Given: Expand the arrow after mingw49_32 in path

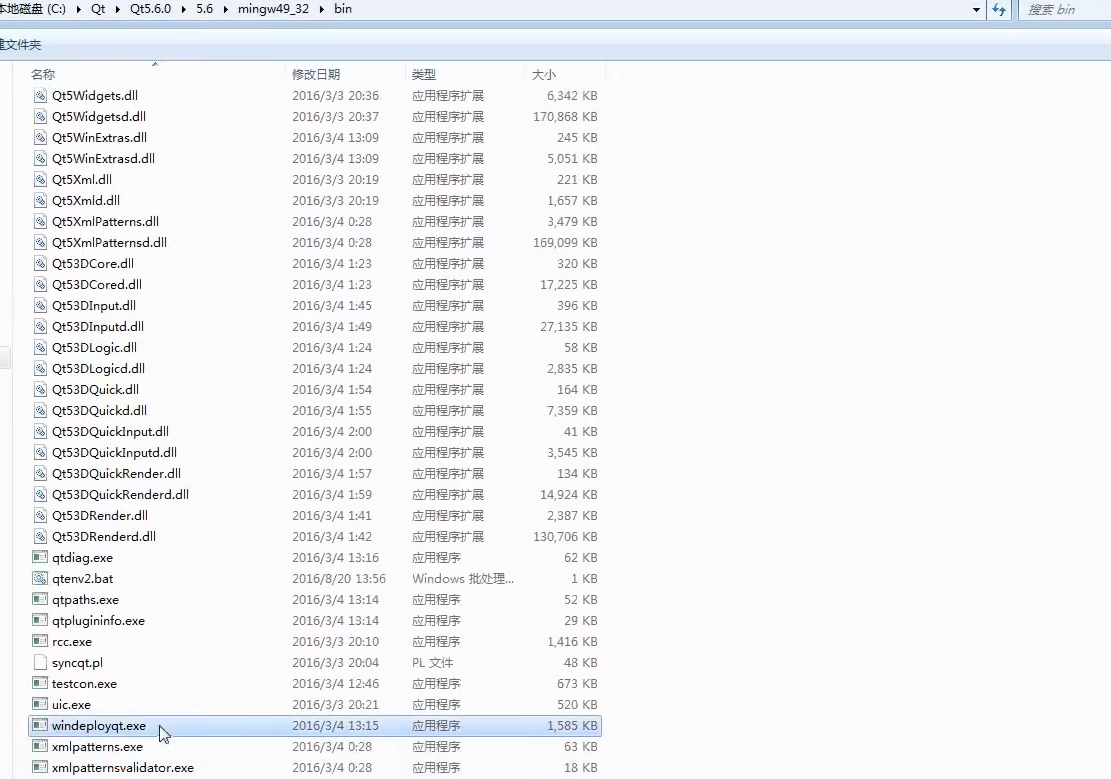Looking at the screenshot, I should click(x=322, y=10).
